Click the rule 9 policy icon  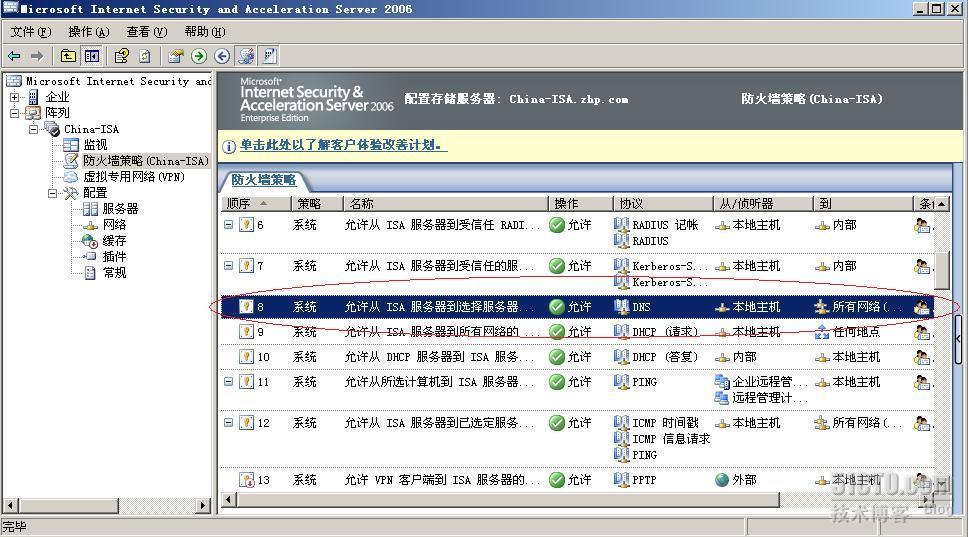coord(246,331)
